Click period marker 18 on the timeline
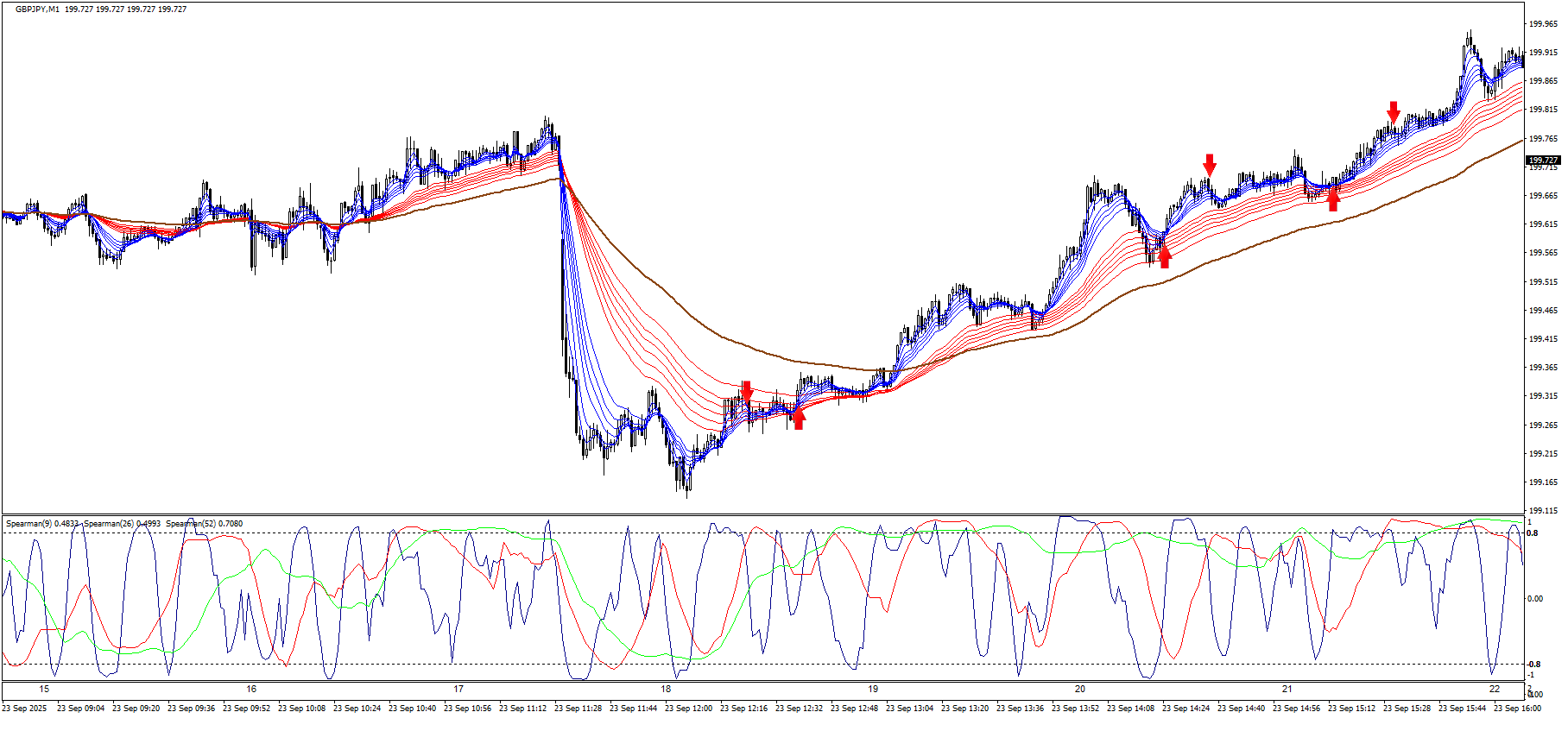 666,689
